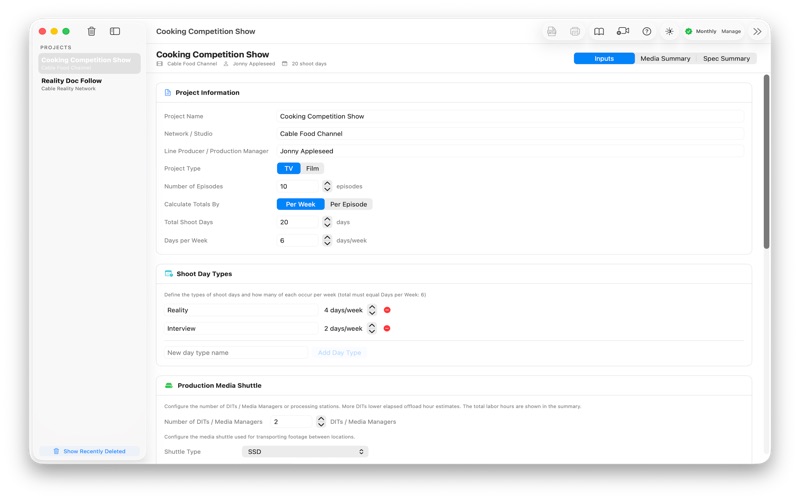Image resolution: width=800 pixels, height=500 pixels.
Task: Open help via the question mark icon
Action: (x=646, y=31)
